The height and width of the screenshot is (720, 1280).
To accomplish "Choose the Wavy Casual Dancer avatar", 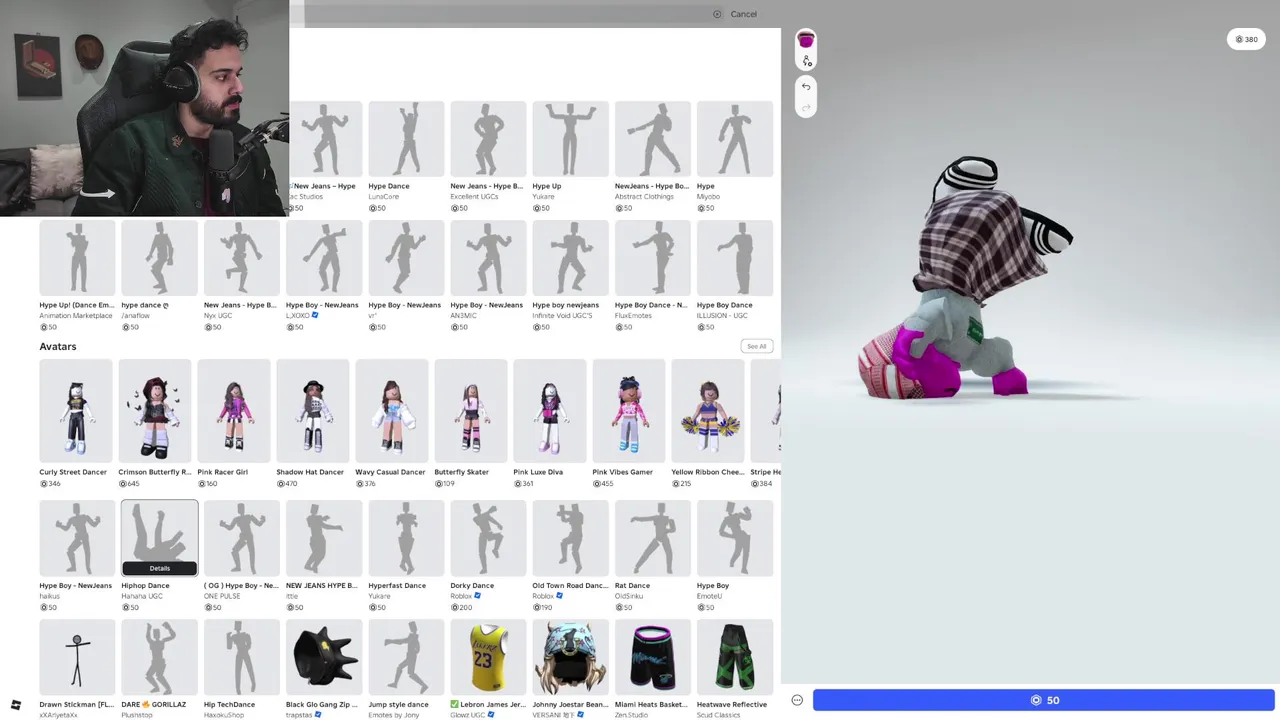I will tap(392, 424).
